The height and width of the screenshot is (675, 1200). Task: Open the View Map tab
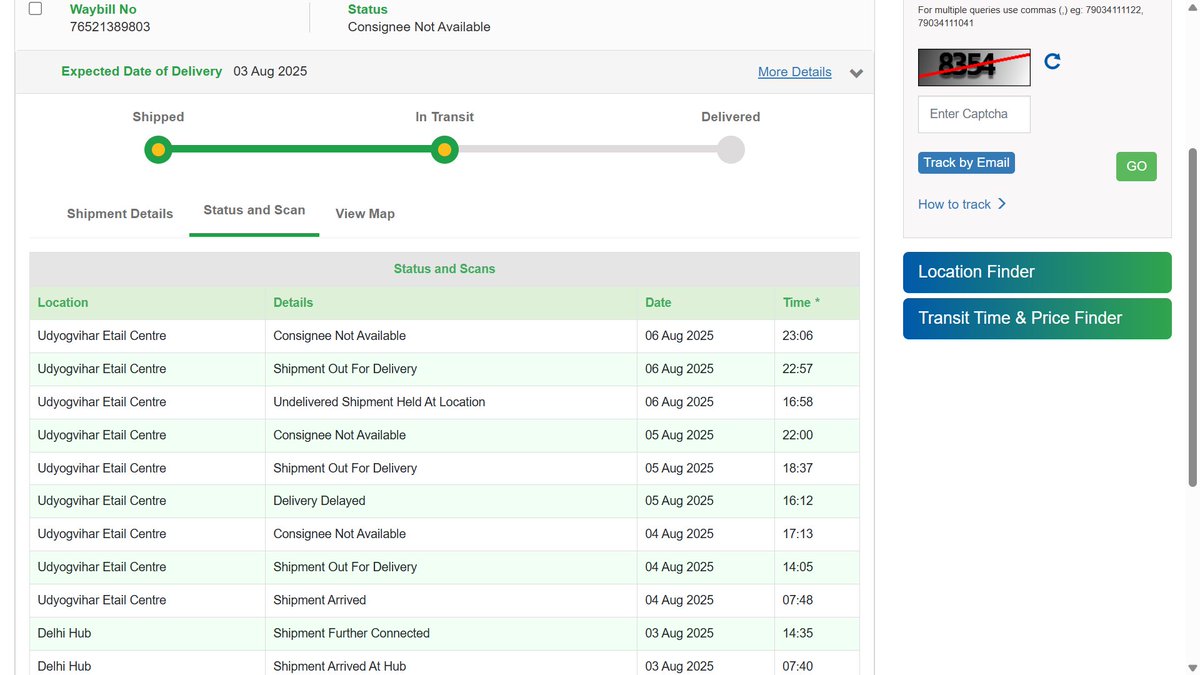coord(364,213)
